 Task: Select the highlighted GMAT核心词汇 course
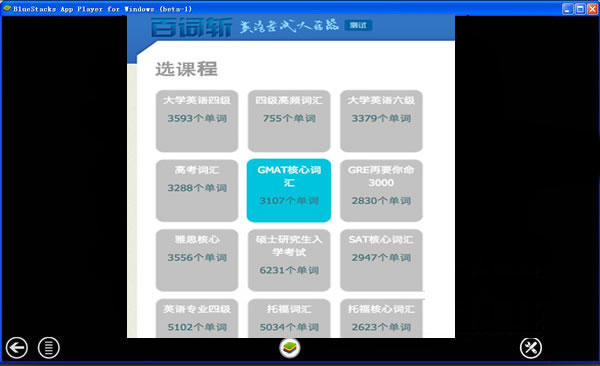pyautogui.click(x=289, y=191)
